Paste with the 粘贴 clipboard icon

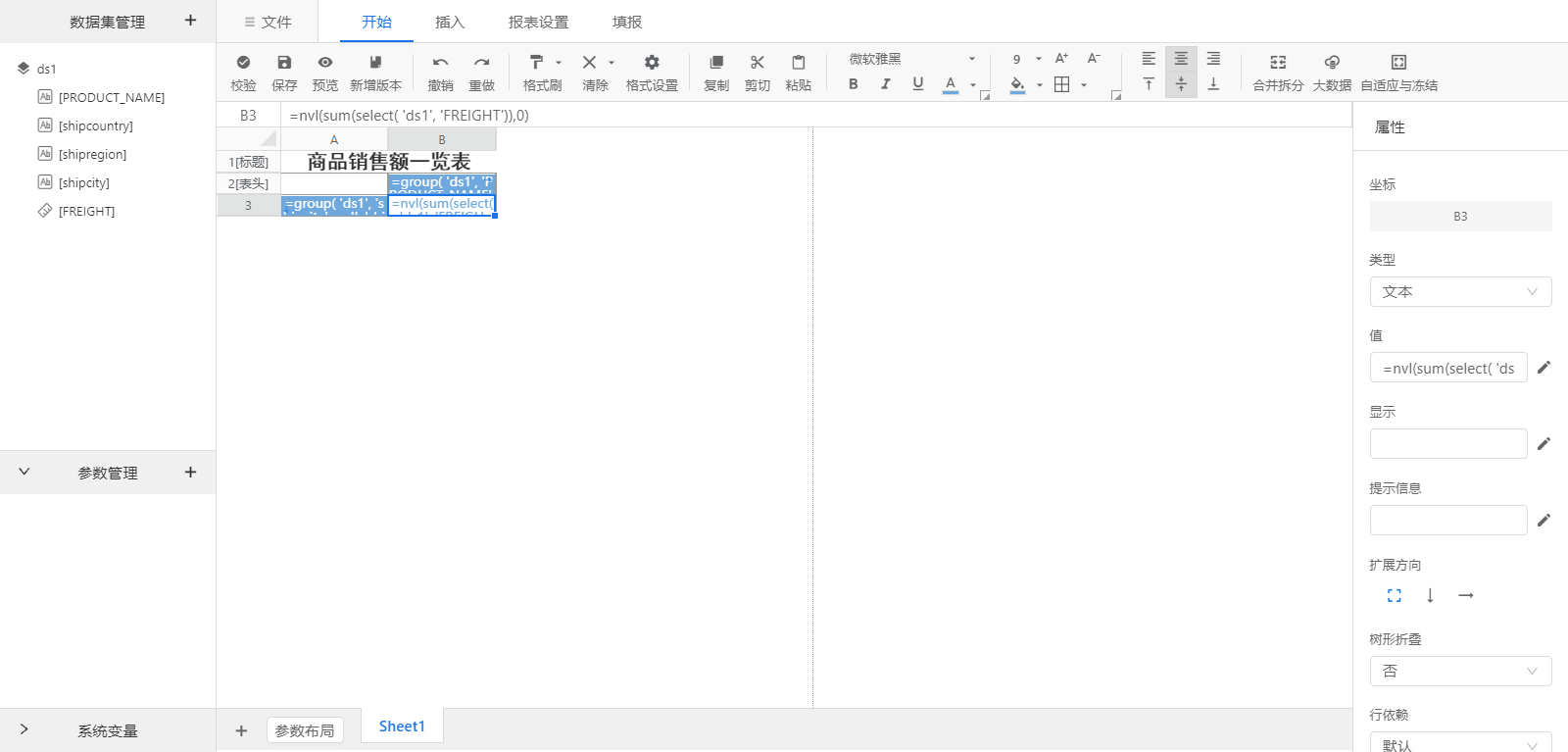798,62
